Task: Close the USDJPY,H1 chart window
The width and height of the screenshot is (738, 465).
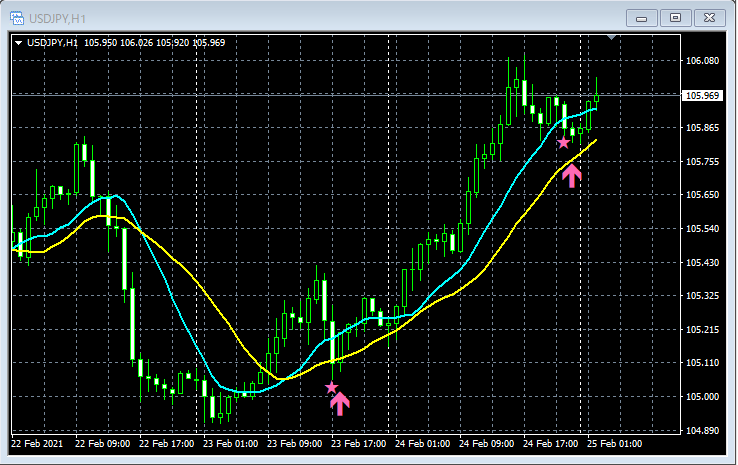Action: click(x=710, y=18)
